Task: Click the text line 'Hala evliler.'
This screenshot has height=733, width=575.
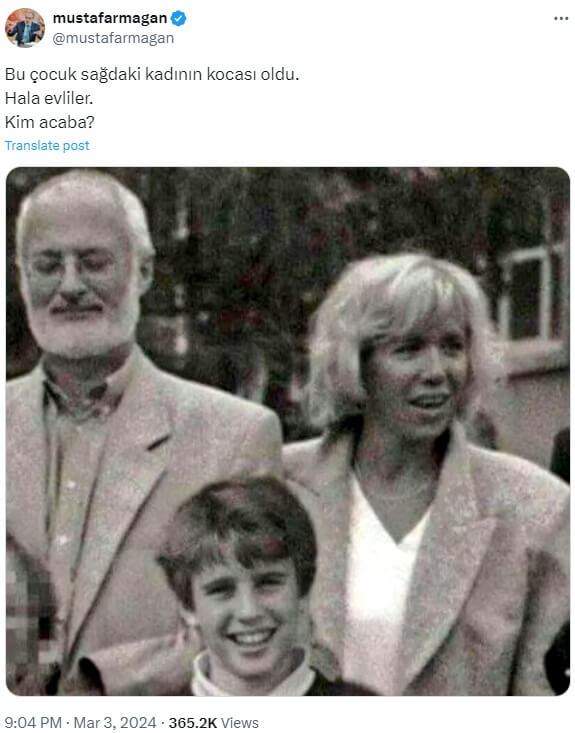Action: tap(49, 98)
